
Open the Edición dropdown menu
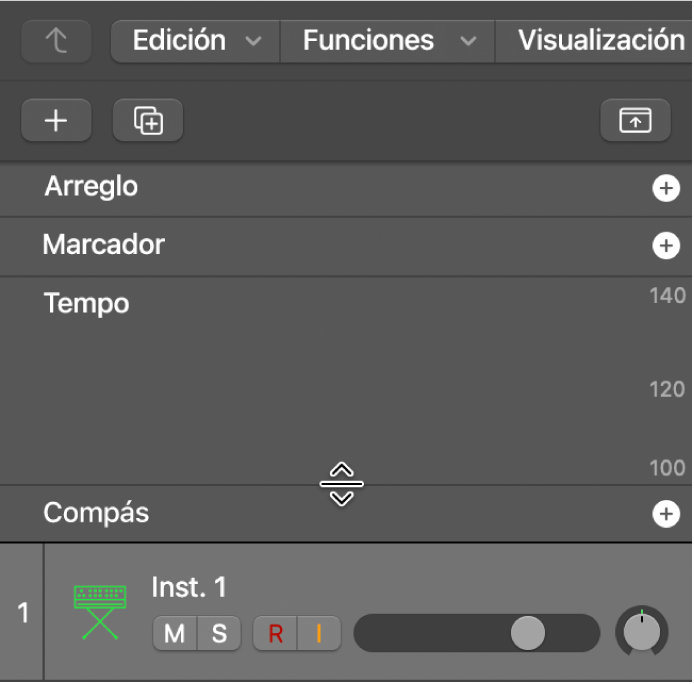click(196, 41)
